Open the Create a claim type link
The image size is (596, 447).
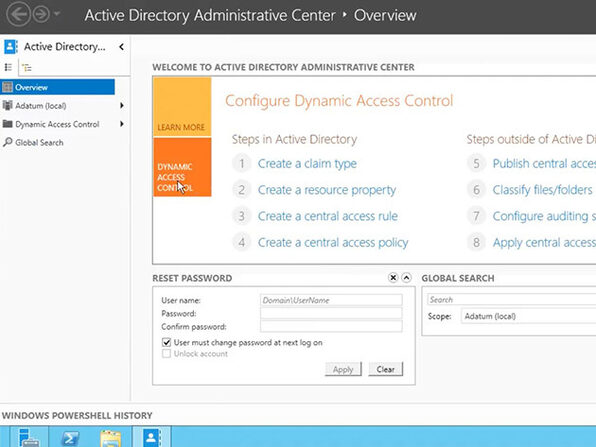pos(307,164)
